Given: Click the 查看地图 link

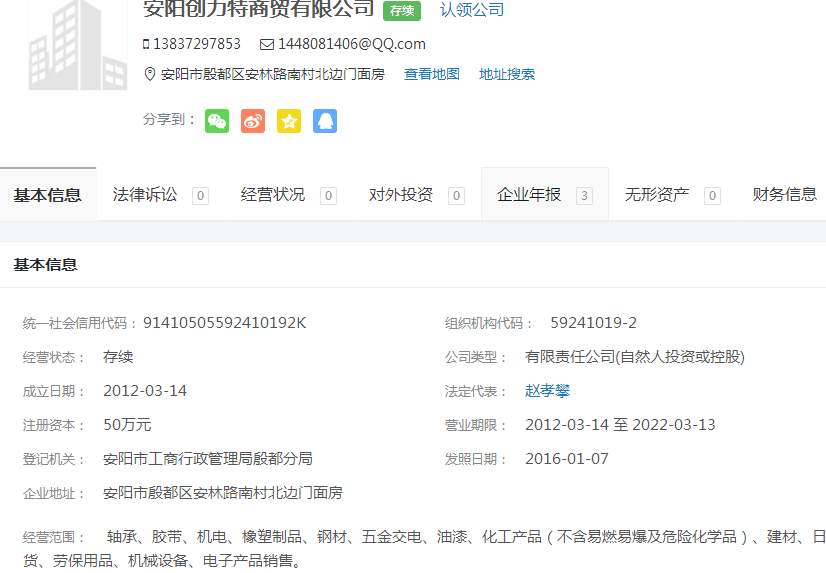Looking at the screenshot, I should click(432, 74).
